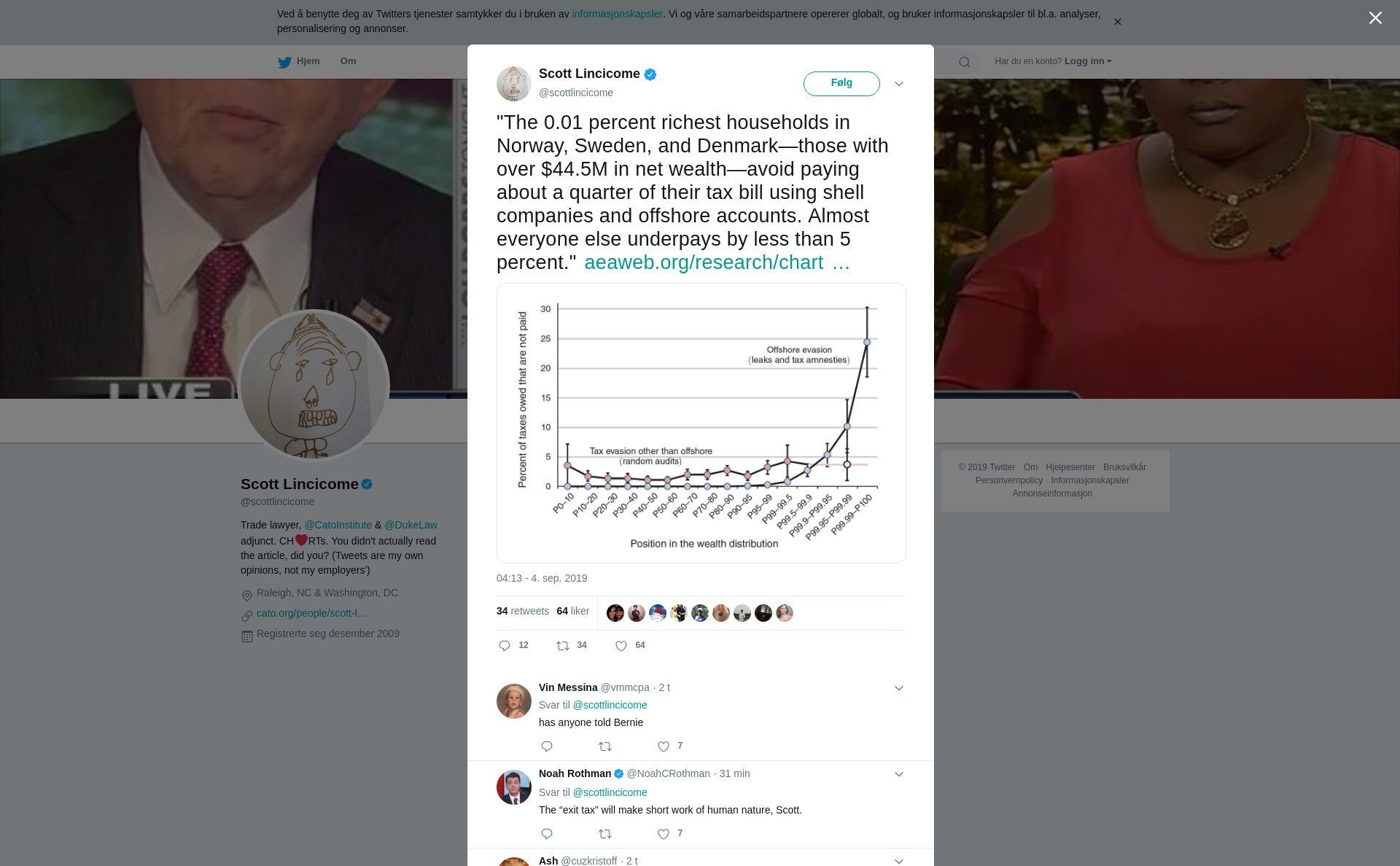
Task: Click the search magnifier icon in header
Action: (965, 62)
